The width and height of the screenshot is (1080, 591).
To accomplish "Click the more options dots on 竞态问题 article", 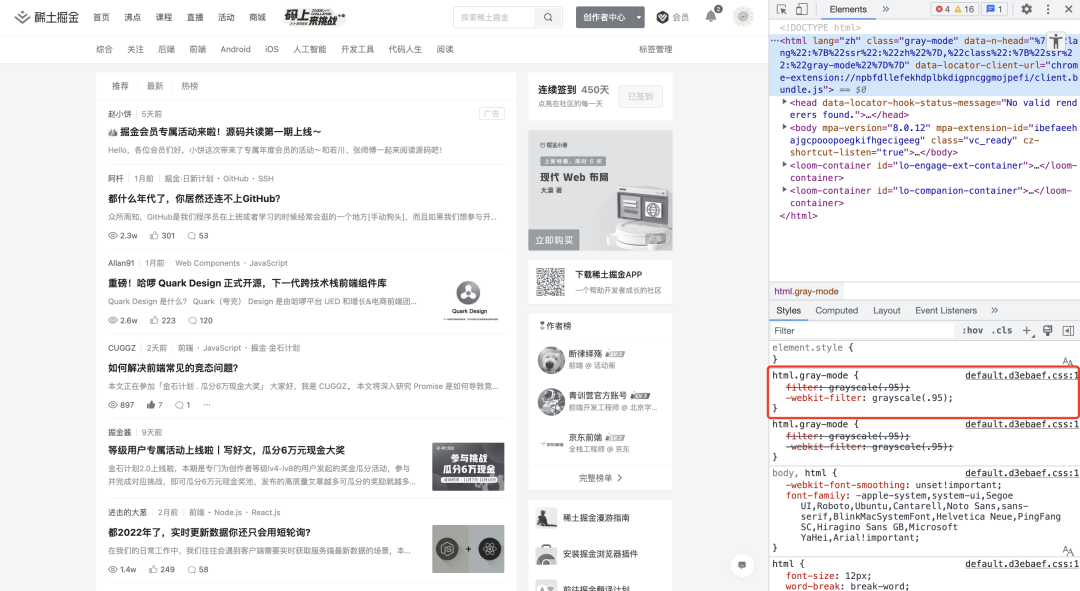I will click(x=207, y=405).
